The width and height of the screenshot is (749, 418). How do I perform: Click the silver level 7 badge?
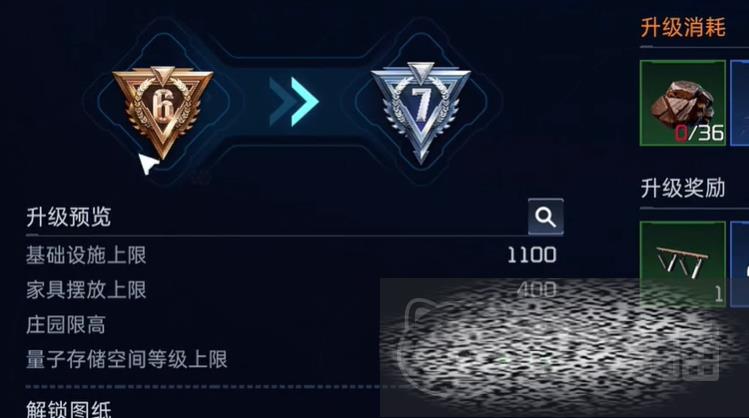[x=421, y=113]
